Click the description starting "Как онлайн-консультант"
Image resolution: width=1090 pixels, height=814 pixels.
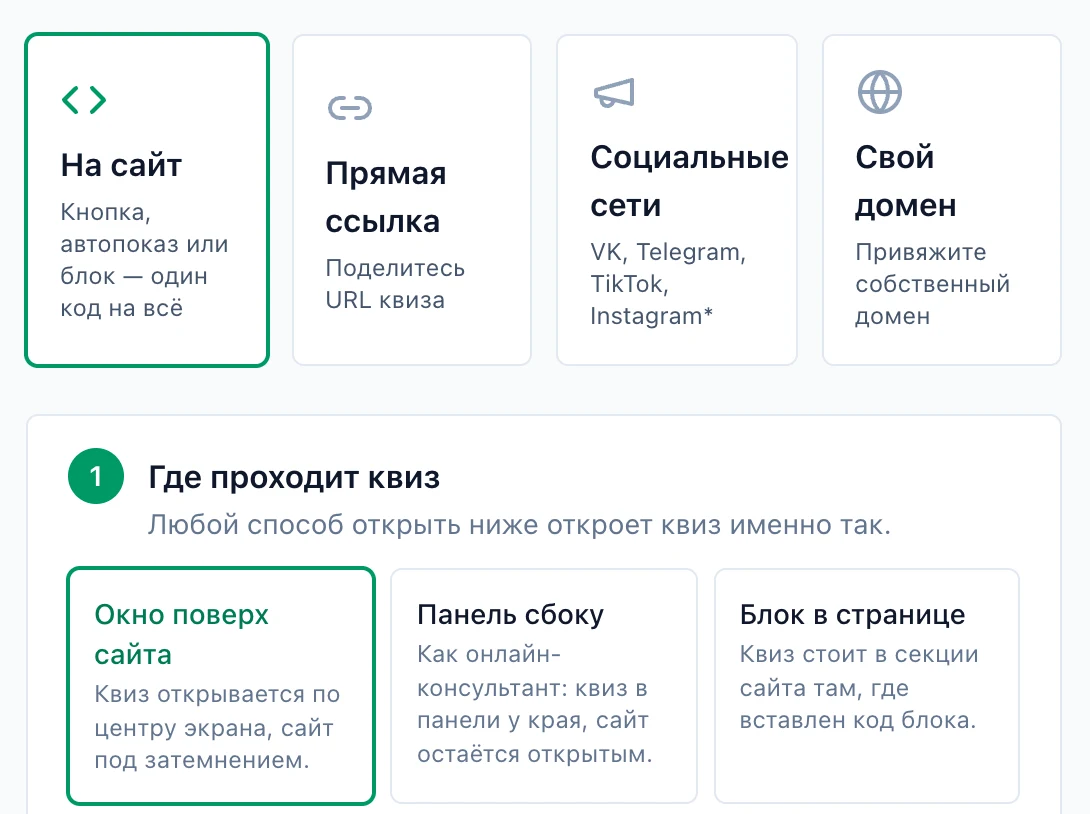tap(535, 704)
